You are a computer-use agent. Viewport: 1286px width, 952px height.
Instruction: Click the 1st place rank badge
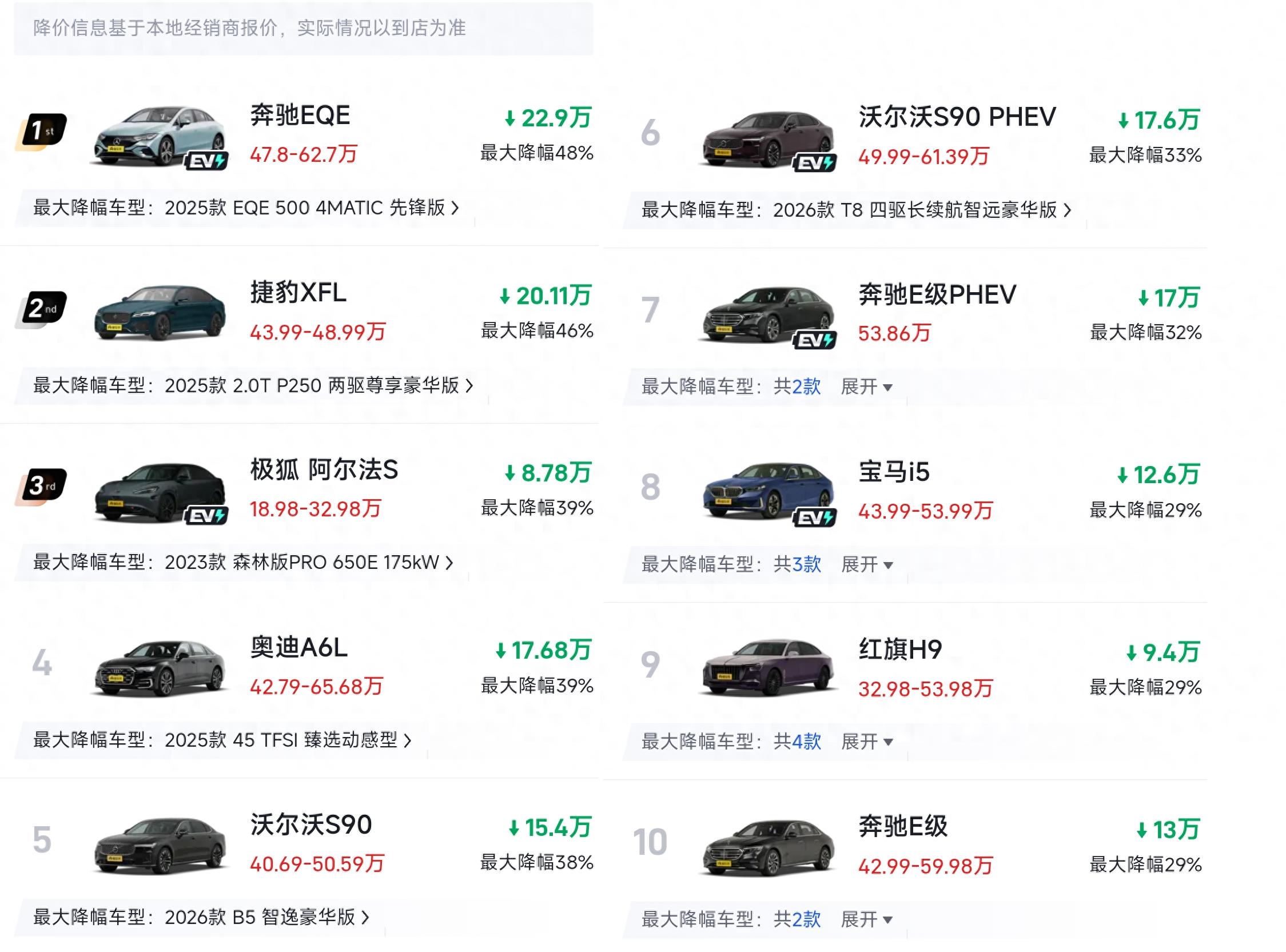click(x=42, y=131)
